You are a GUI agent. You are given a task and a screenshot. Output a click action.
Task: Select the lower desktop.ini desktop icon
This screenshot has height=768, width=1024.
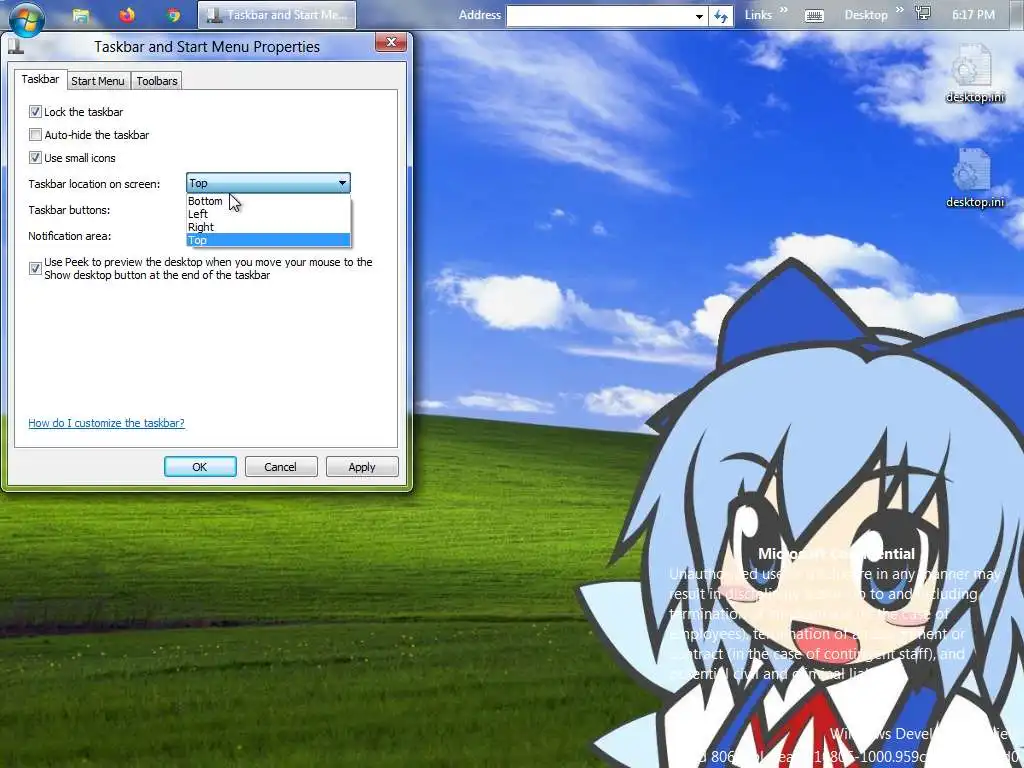coord(974,178)
